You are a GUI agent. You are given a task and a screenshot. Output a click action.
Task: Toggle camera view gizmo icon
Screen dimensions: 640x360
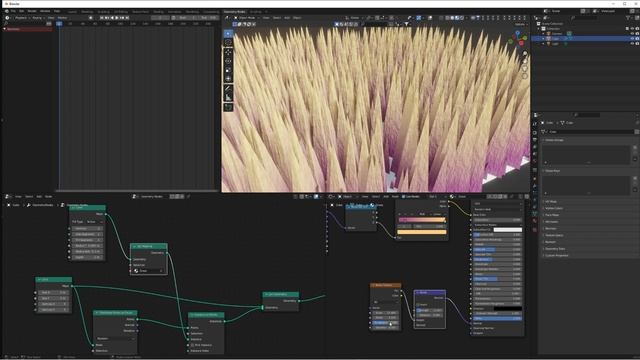pos(524,69)
